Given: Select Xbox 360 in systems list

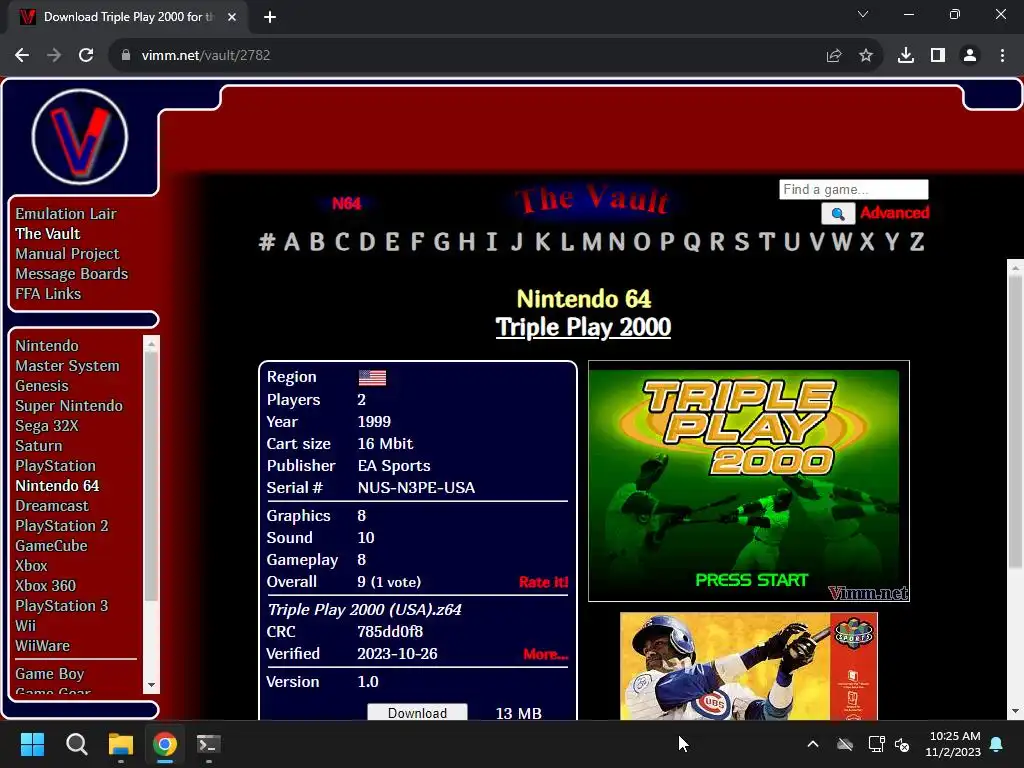Looking at the screenshot, I should click(x=46, y=586).
